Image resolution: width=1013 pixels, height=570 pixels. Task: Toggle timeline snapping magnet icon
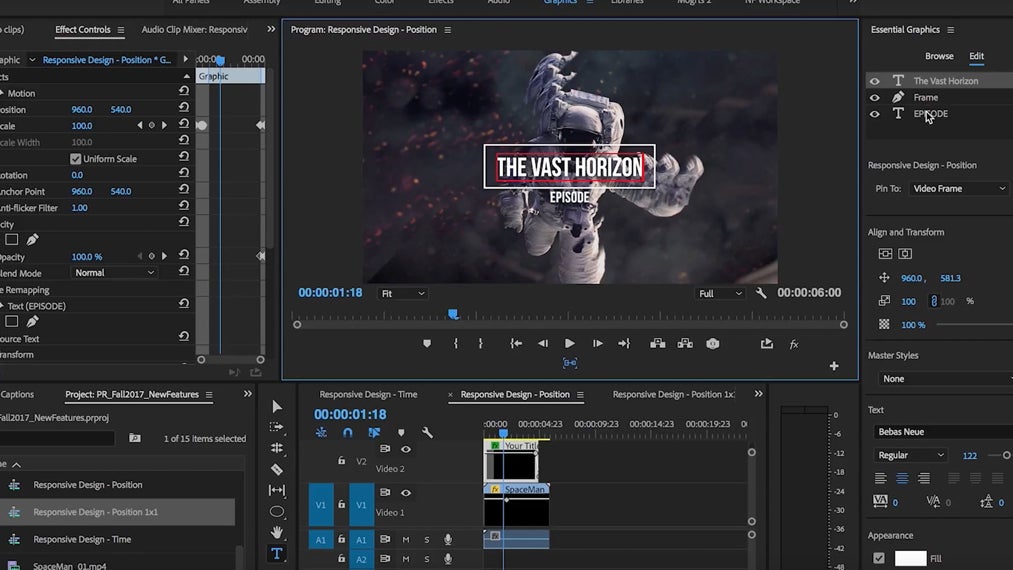pyautogui.click(x=348, y=433)
